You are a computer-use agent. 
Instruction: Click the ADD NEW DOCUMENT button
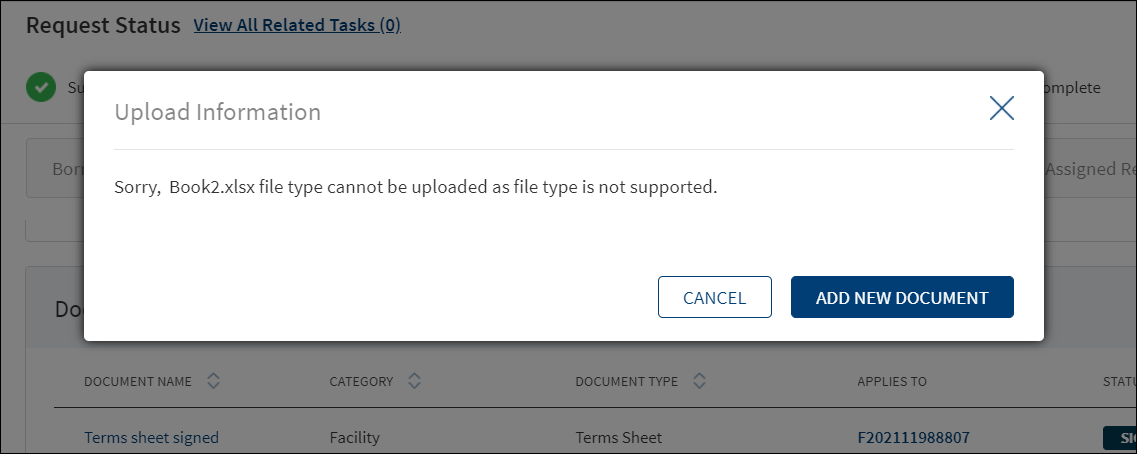[902, 297]
